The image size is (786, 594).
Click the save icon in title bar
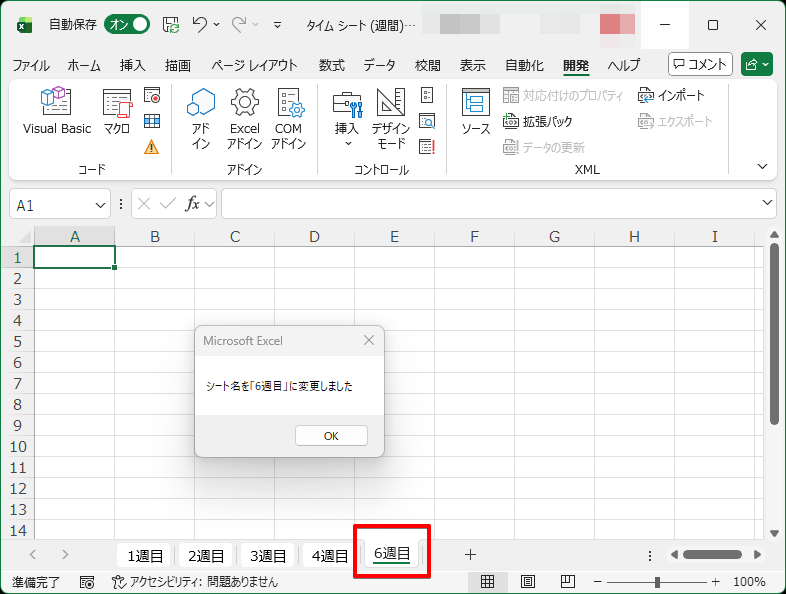click(x=171, y=25)
